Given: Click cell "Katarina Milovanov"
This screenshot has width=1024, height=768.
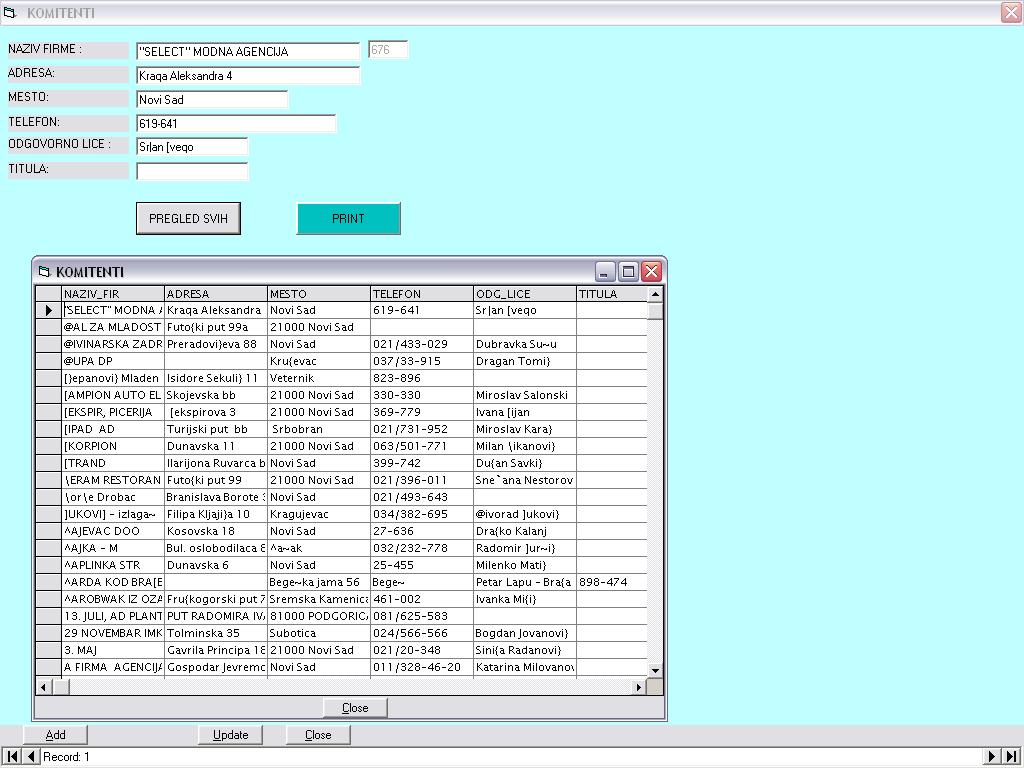Looking at the screenshot, I should (x=525, y=667).
